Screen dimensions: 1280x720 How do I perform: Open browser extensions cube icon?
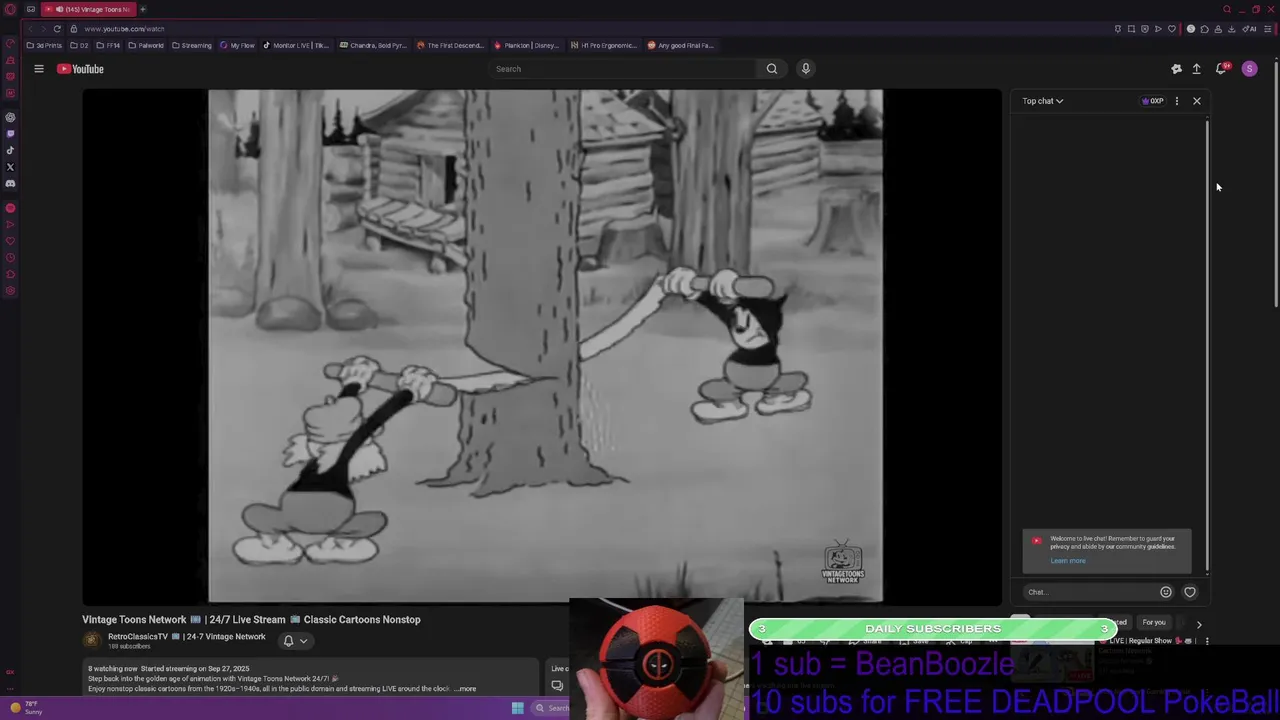pos(1205,29)
